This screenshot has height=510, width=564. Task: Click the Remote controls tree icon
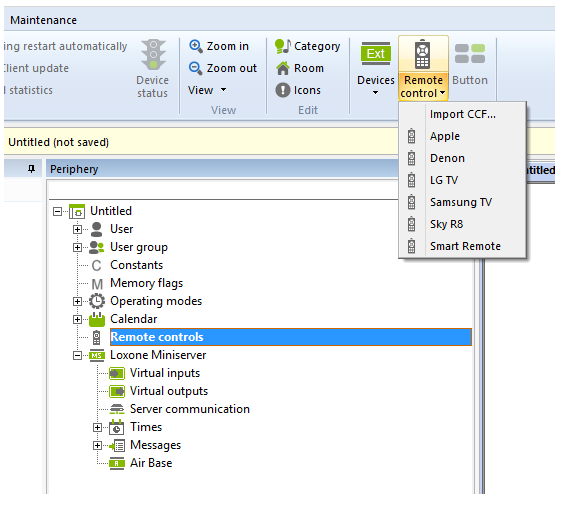pyautogui.click(x=96, y=337)
